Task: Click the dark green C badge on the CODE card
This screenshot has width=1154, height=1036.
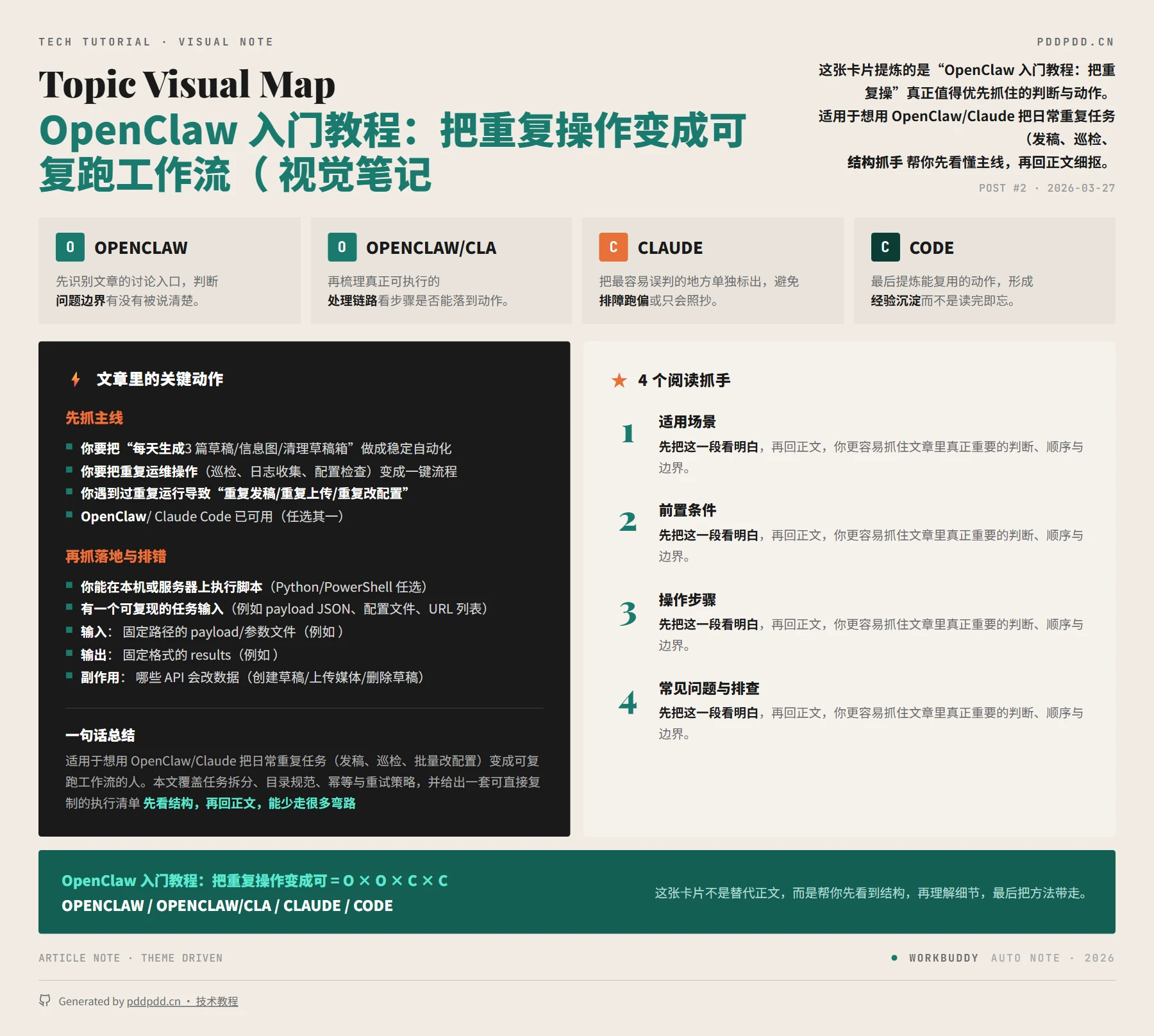Action: [885, 248]
